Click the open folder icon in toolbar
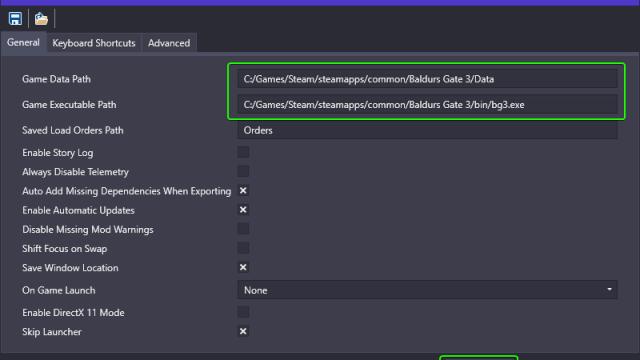Image resolution: width=640 pixels, height=360 pixels. tap(41, 19)
